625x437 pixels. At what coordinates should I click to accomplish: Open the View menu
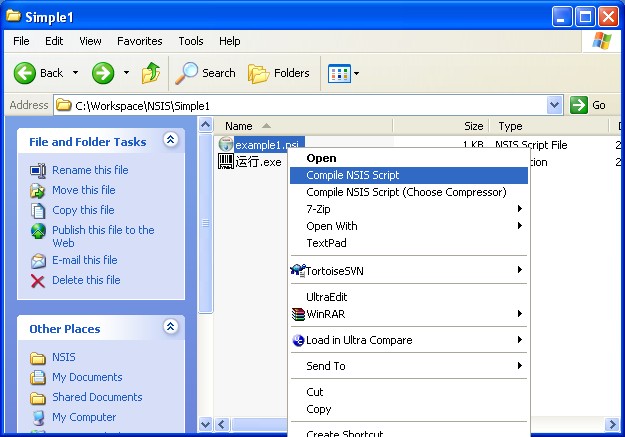(x=90, y=41)
